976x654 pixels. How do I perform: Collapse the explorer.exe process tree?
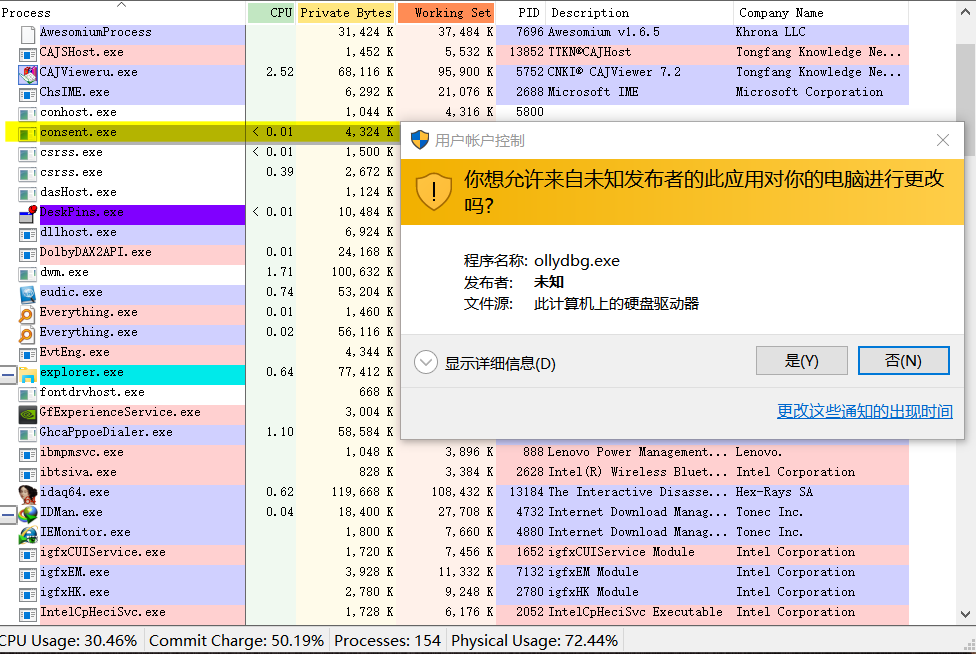[x=7, y=375]
